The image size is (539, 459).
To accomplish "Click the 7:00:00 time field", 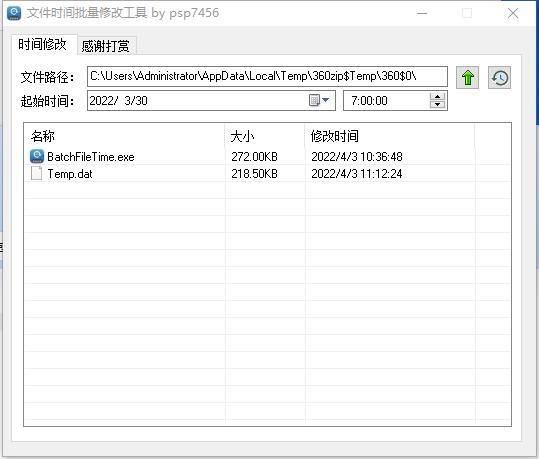I will (x=387, y=100).
